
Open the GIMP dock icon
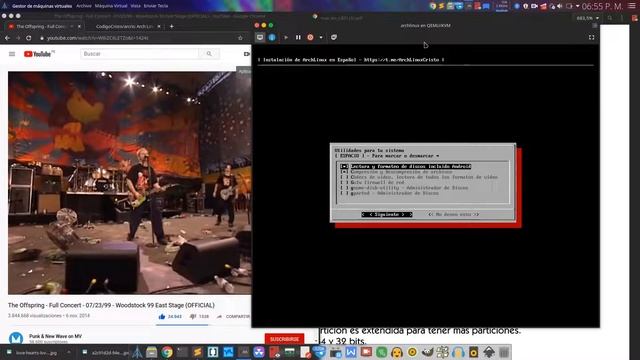(427, 352)
